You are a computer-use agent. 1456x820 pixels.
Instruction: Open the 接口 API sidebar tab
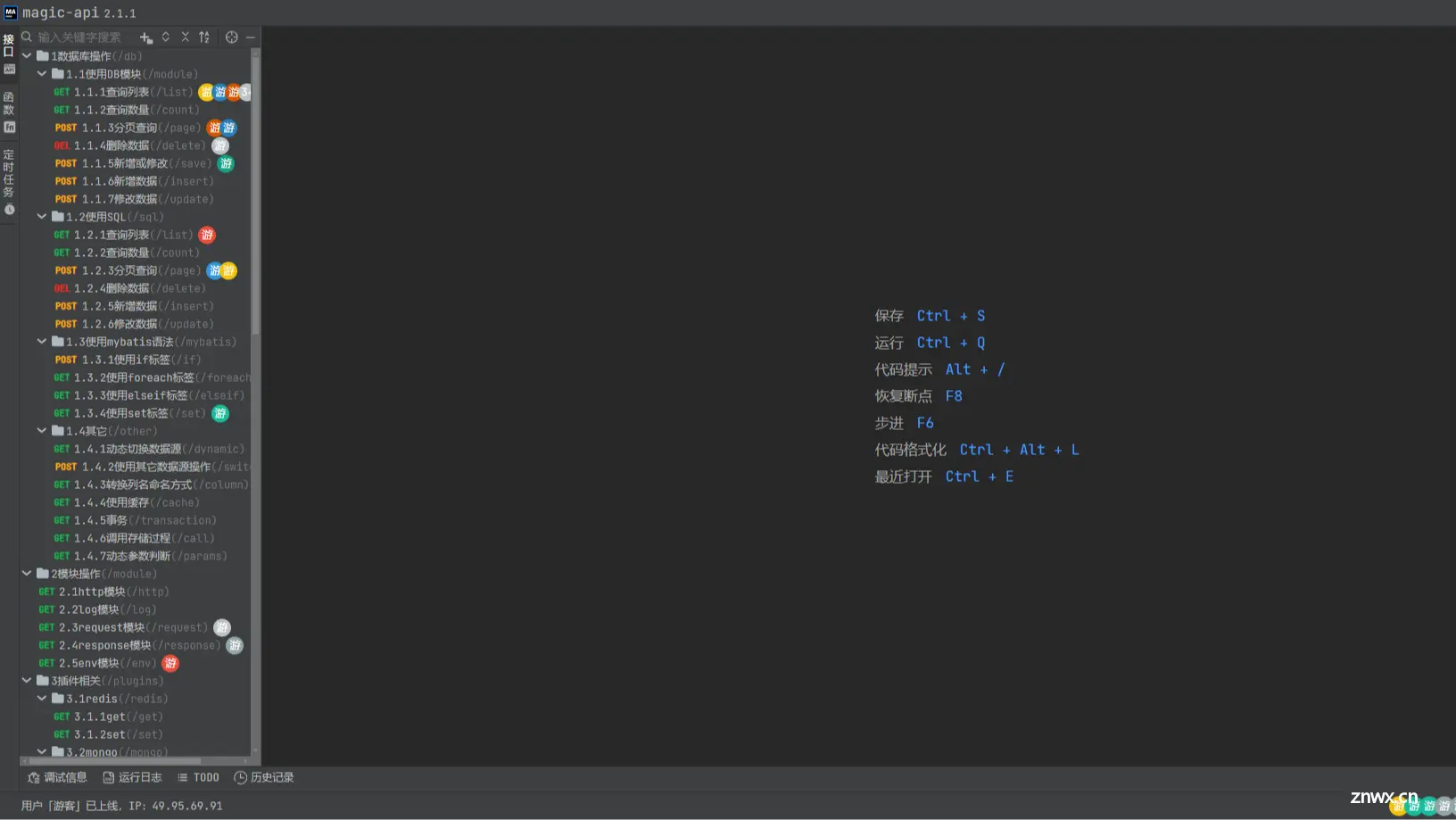pos(9,53)
